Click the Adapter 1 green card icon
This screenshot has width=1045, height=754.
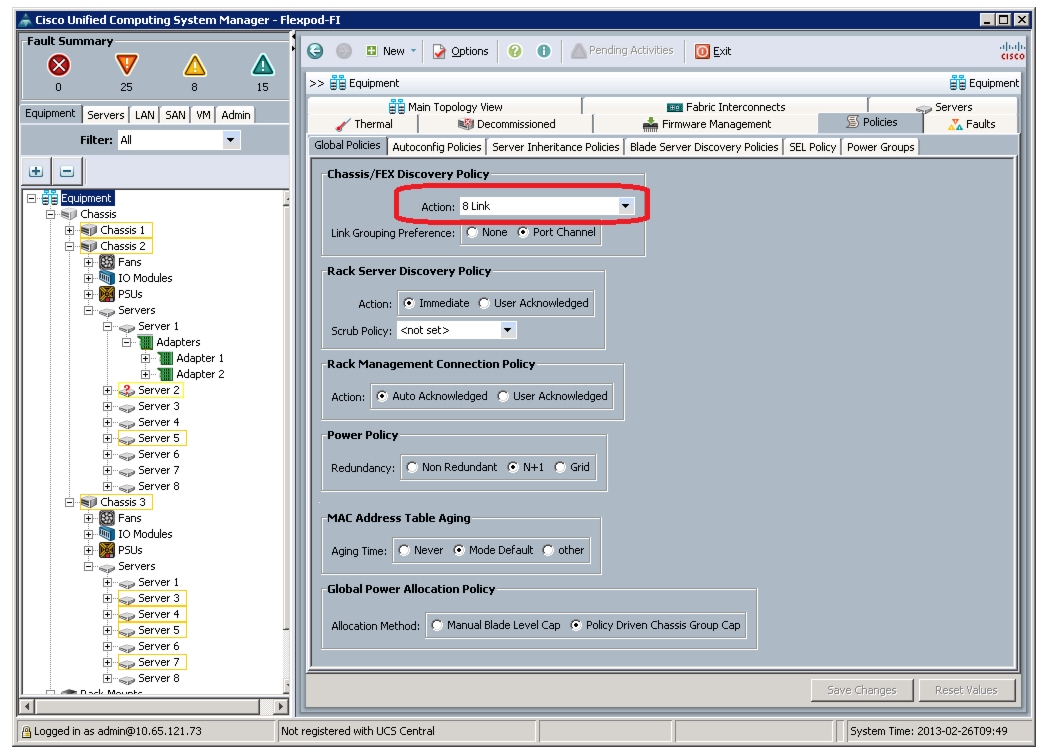click(165, 358)
